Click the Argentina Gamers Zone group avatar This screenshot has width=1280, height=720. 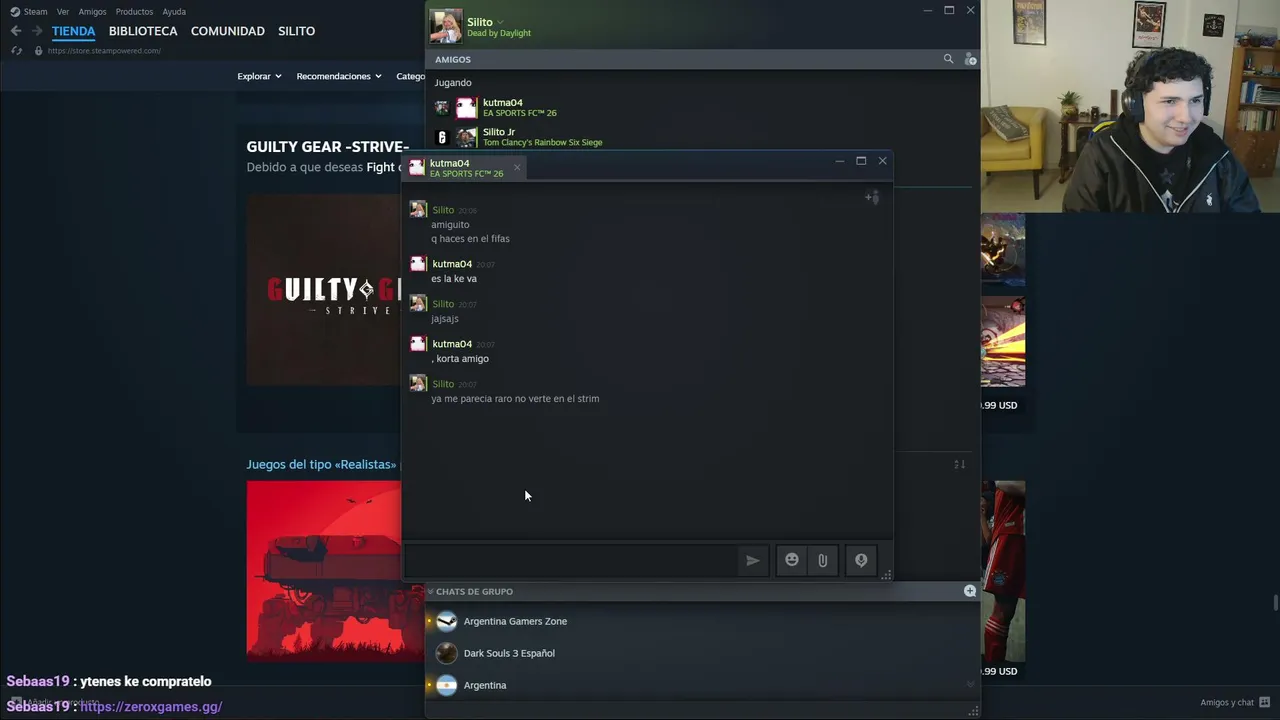(447, 621)
